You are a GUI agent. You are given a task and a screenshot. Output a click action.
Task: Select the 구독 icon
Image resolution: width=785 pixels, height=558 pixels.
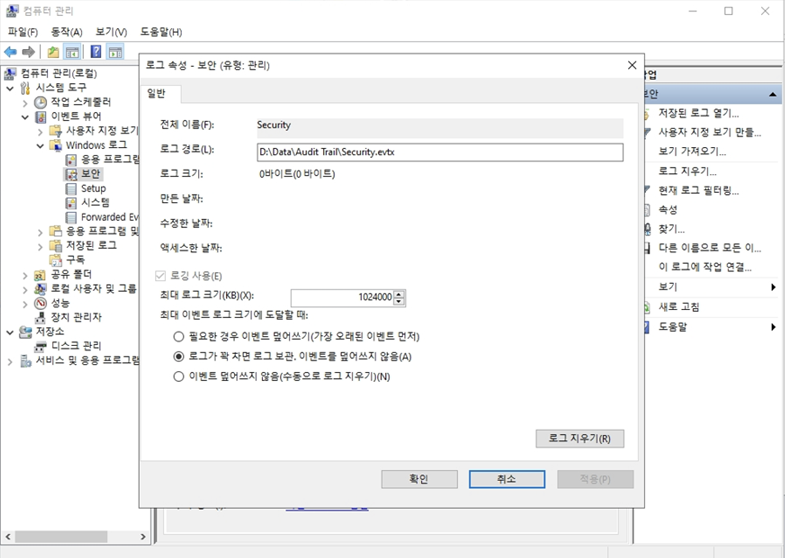(x=56, y=260)
